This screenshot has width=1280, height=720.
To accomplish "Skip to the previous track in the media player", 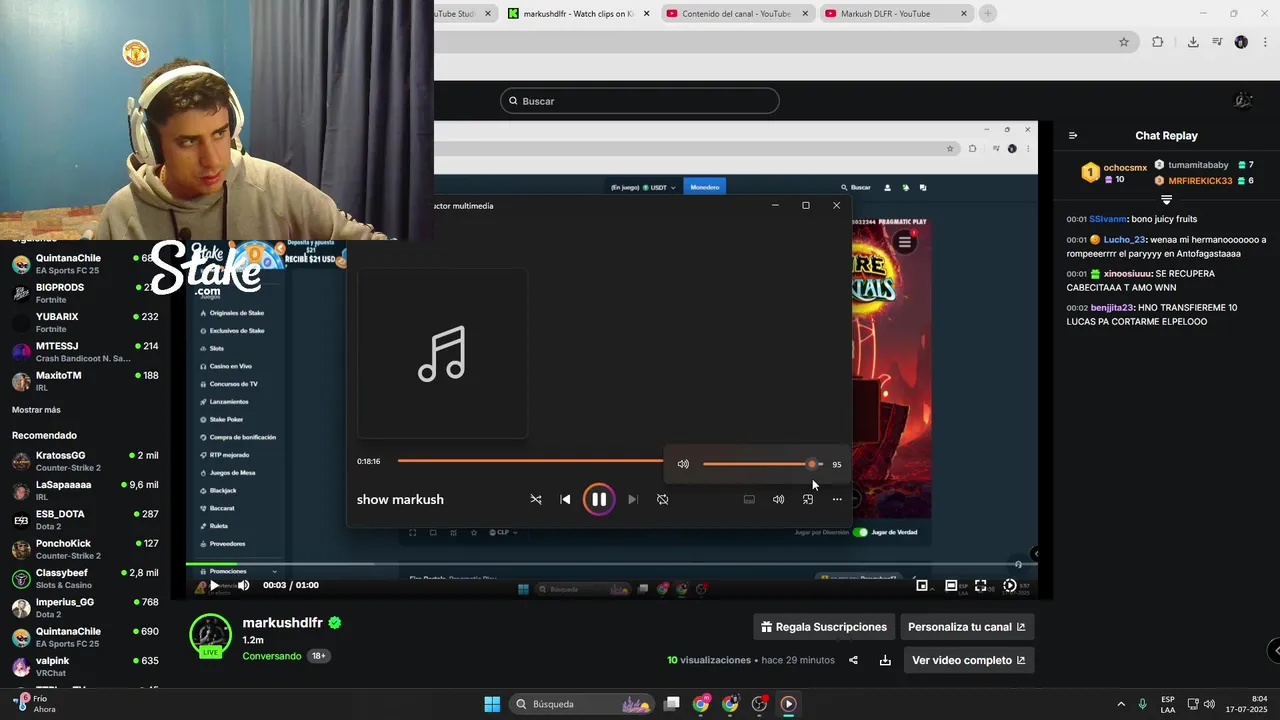I will coord(565,499).
